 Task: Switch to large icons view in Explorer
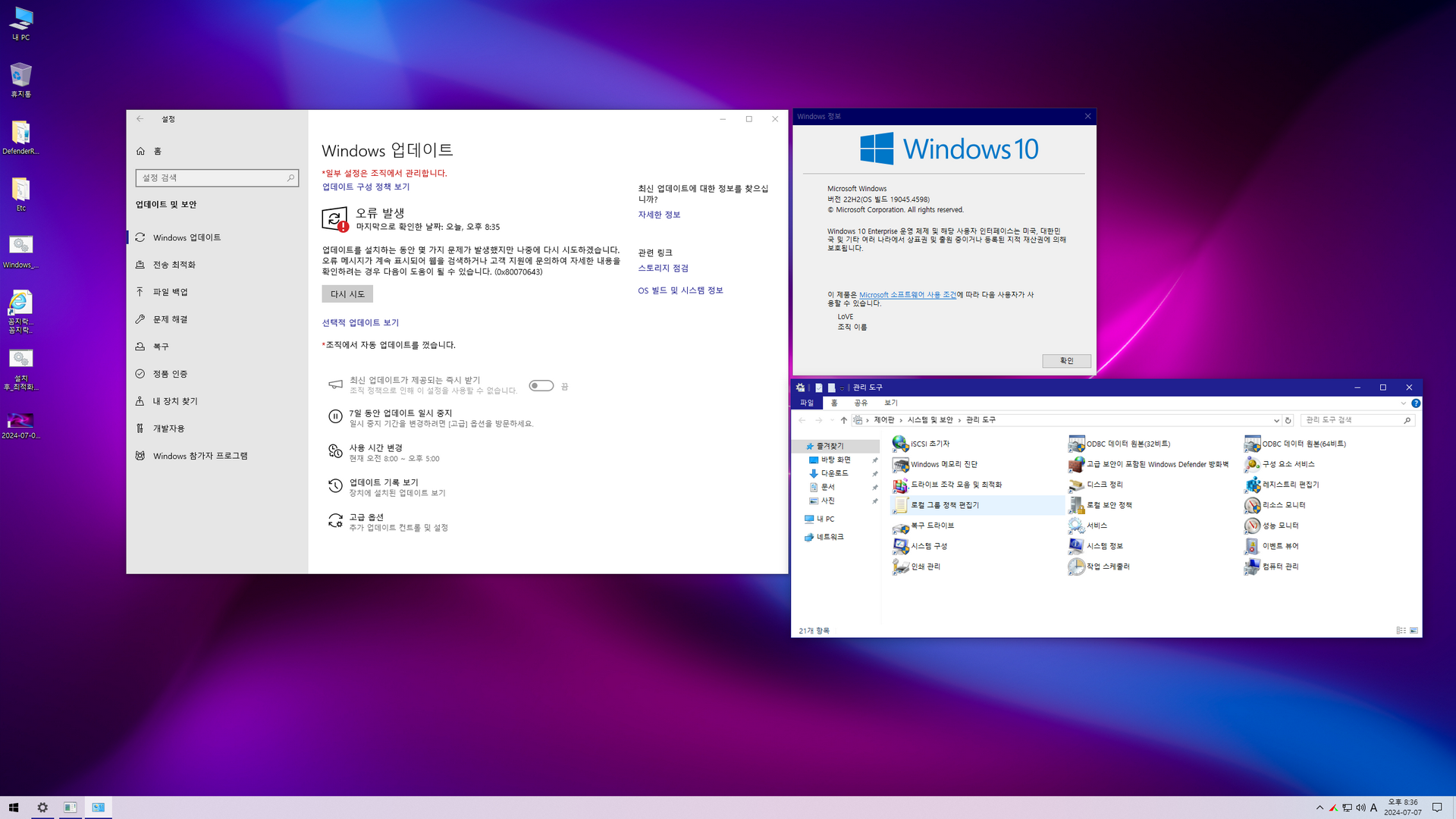pyautogui.click(x=1414, y=631)
